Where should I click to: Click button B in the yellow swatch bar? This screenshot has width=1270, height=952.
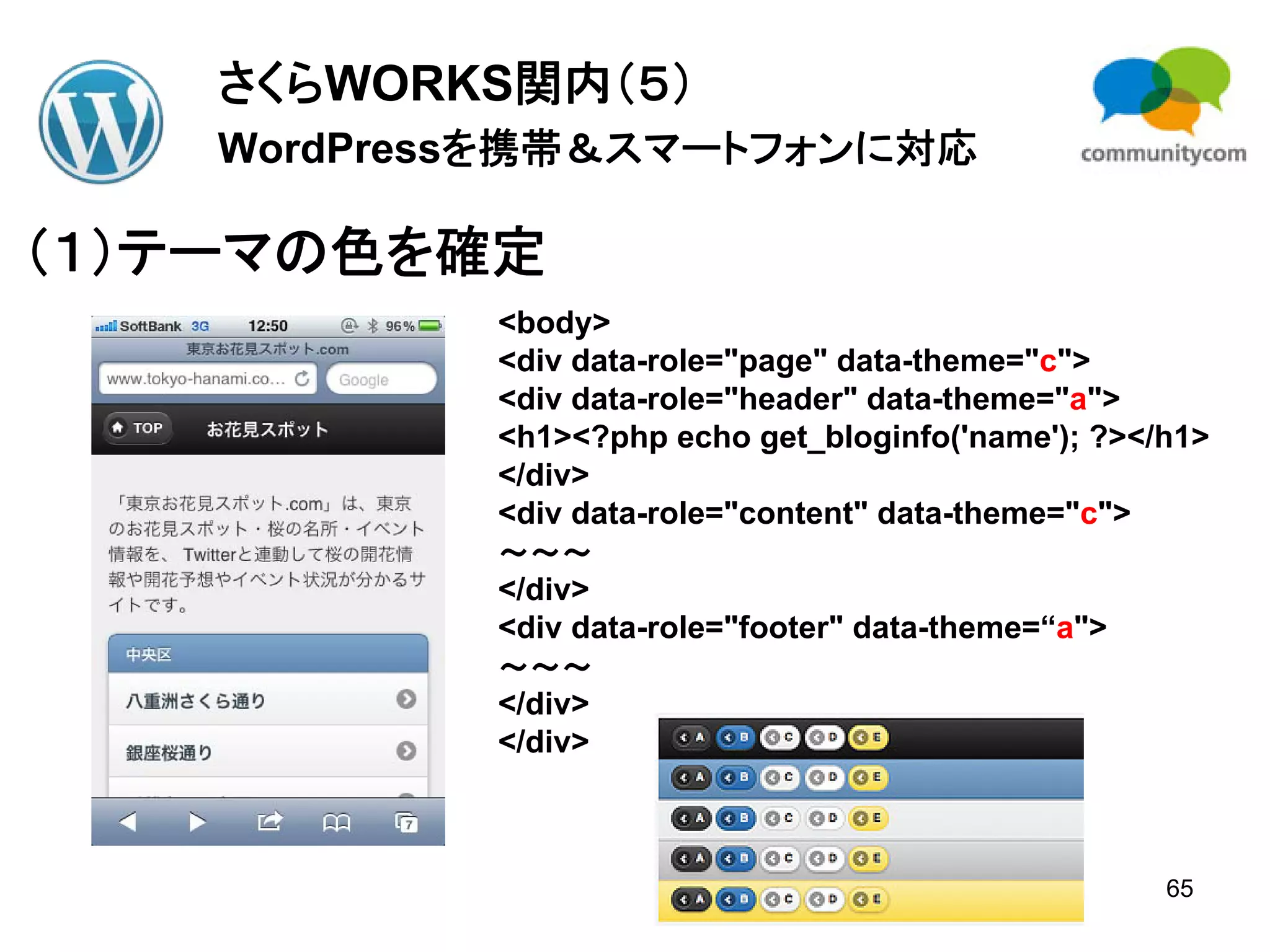736,899
